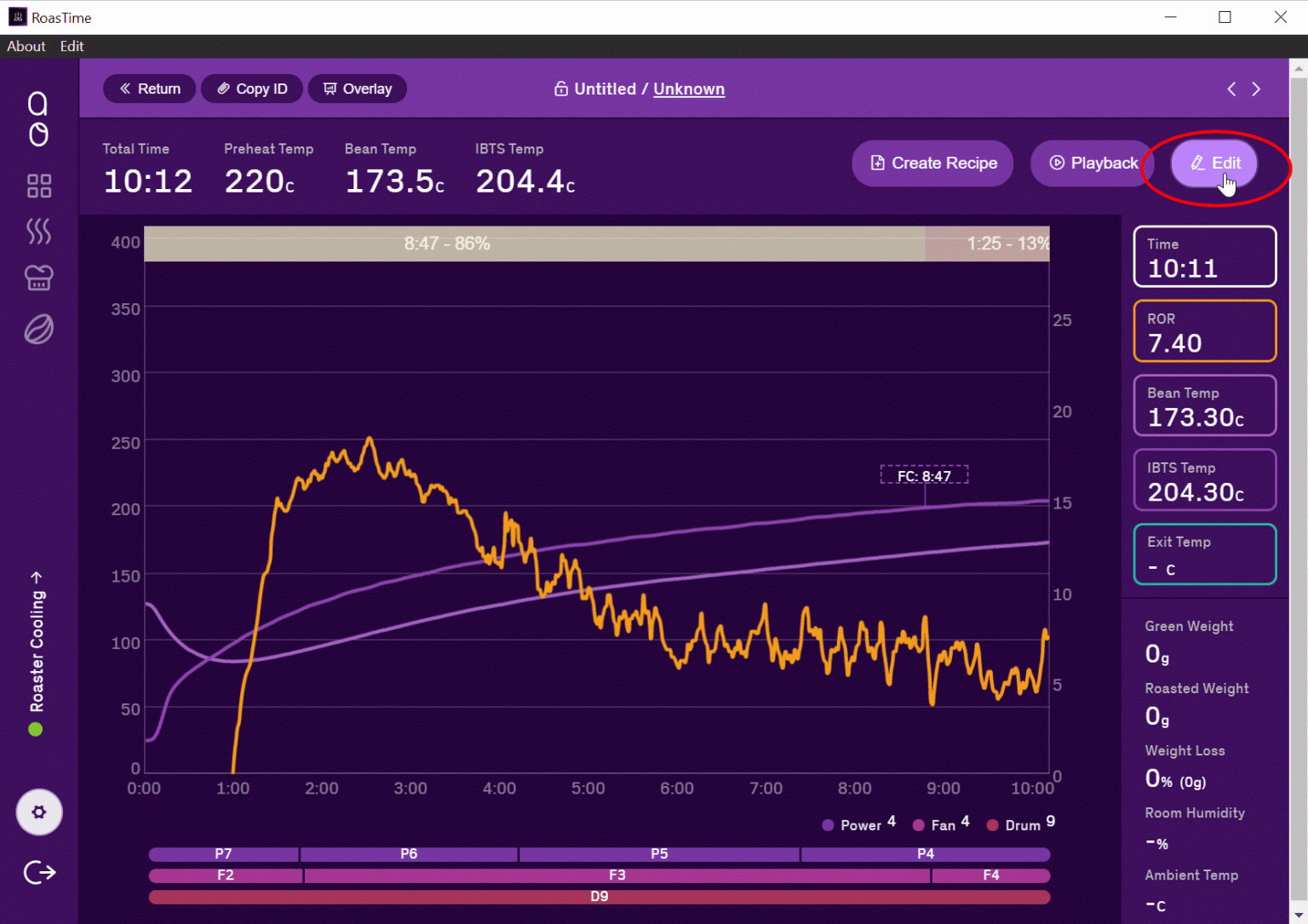
Task: Go to next roast with right chevron
Action: (x=1256, y=89)
